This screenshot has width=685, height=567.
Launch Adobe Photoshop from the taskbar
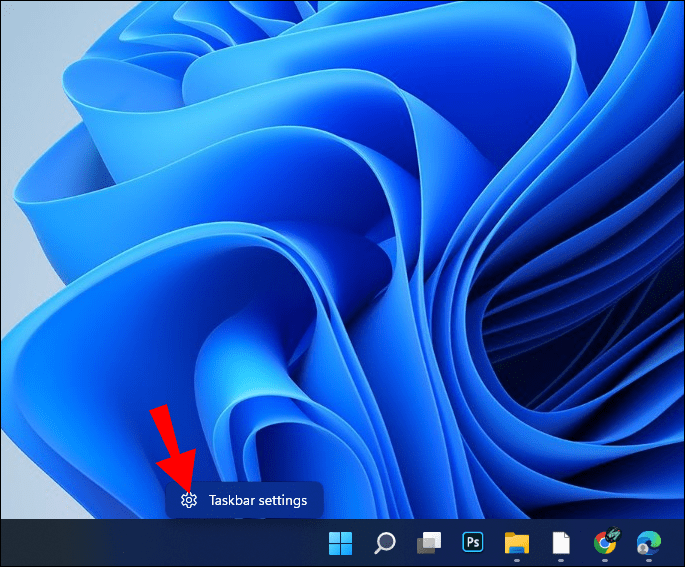pos(472,543)
